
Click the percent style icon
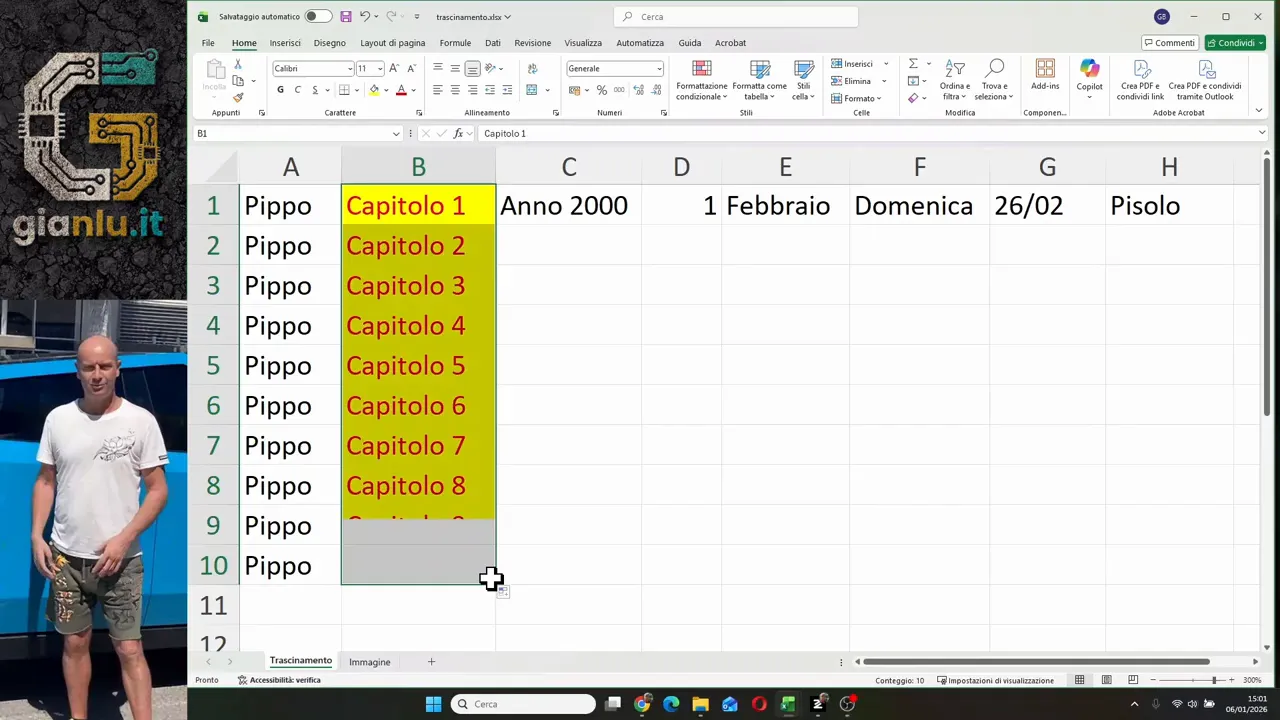(x=602, y=90)
